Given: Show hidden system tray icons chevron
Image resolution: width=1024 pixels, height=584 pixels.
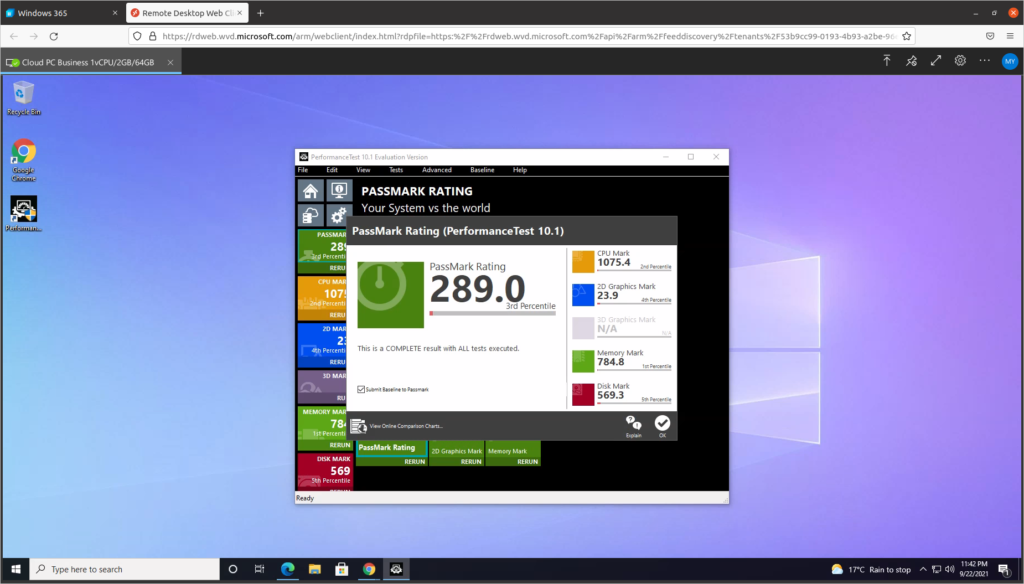Looking at the screenshot, I should 923,570.
